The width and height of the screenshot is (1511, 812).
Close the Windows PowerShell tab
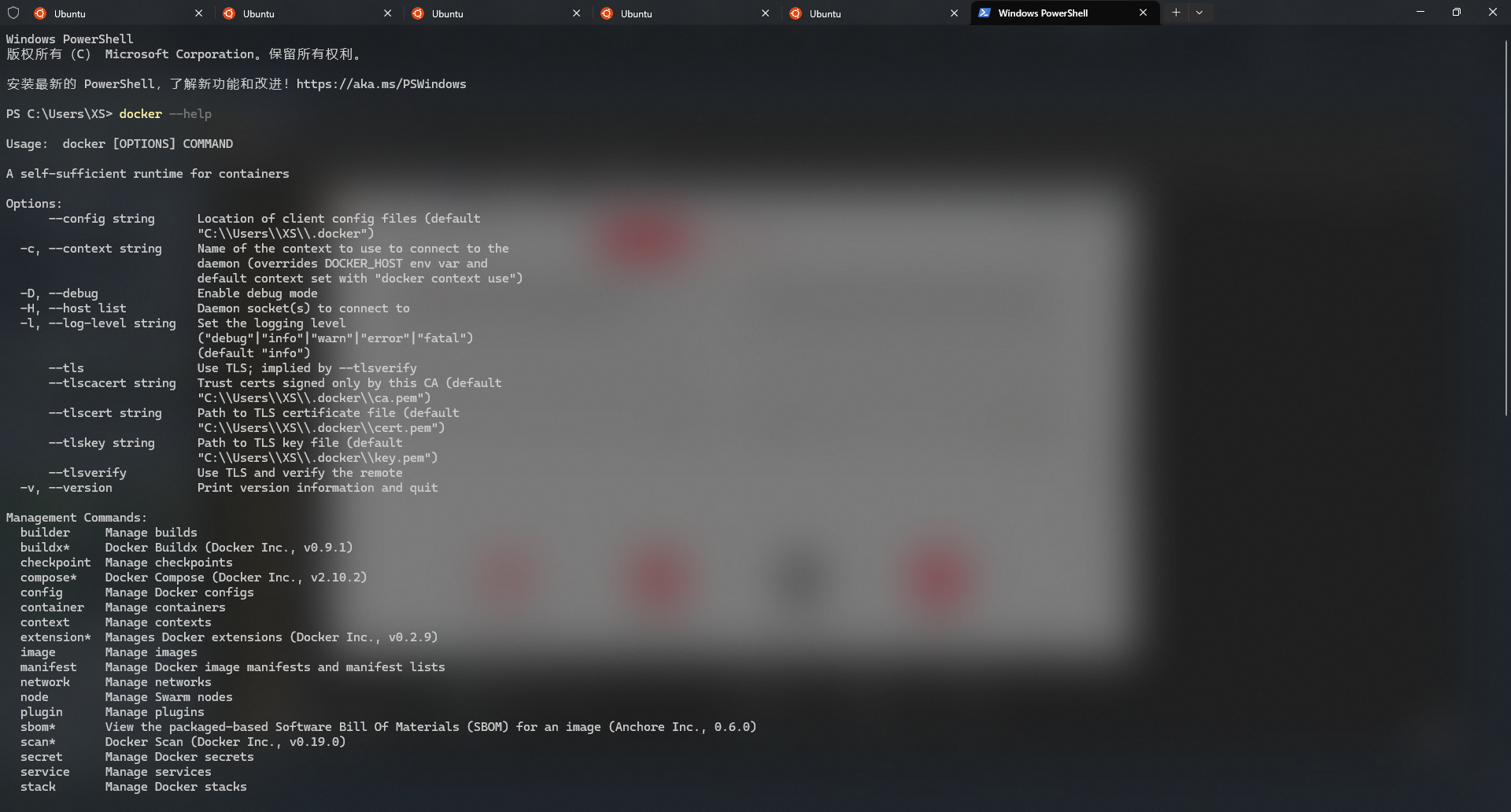tap(1143, 13)
